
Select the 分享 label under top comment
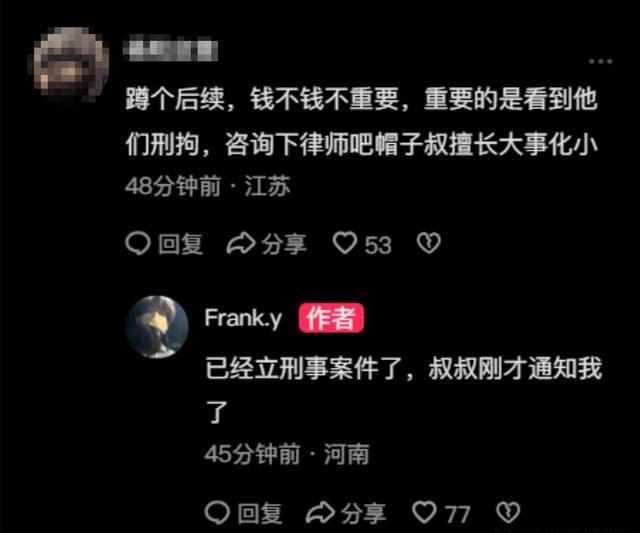(284, 244)
